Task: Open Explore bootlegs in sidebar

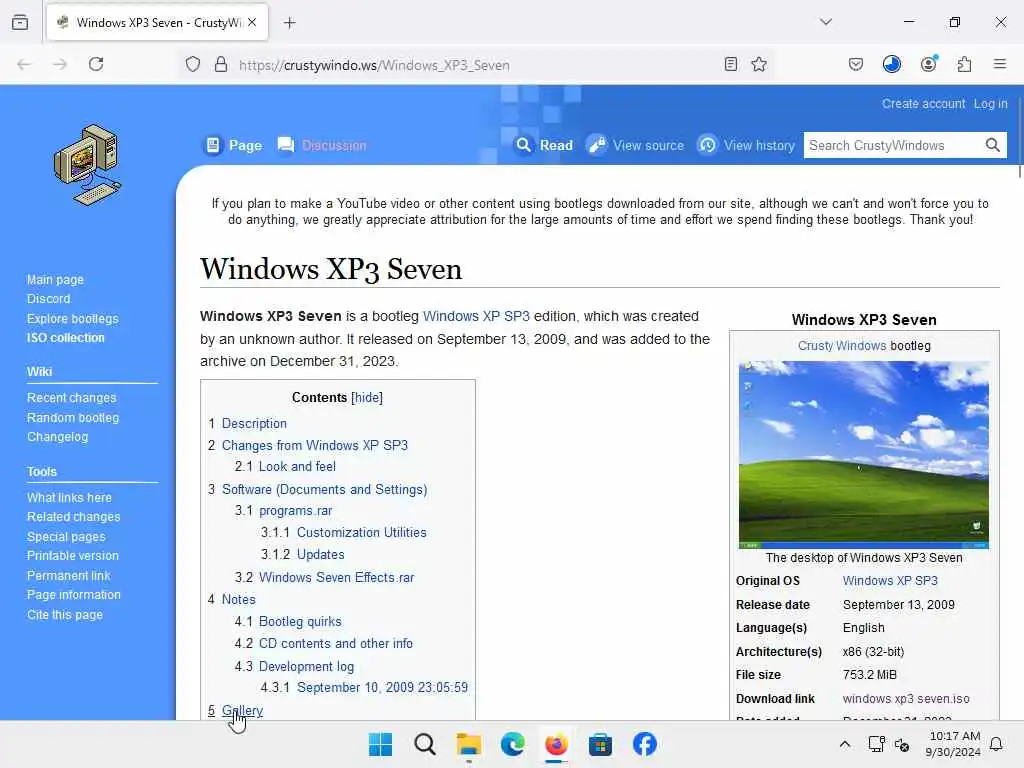Action: tap(72, 319)
